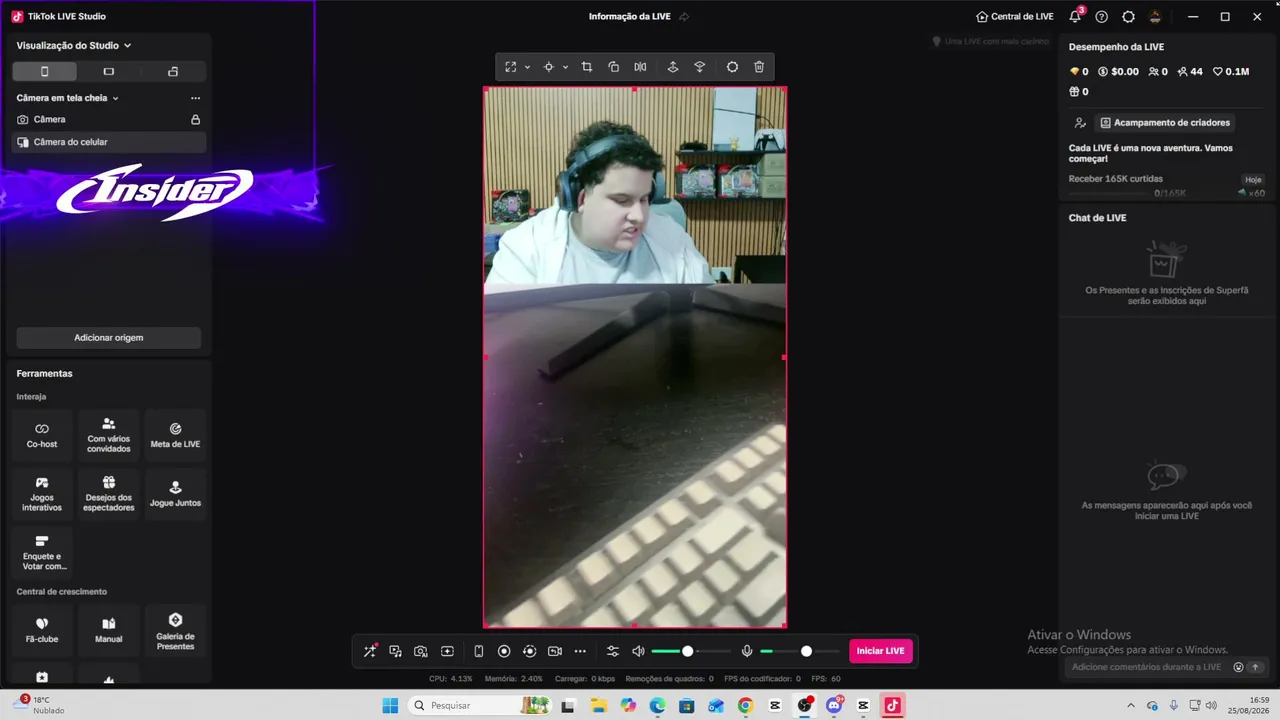Switch to landscape layout
The height and width of the screenshot is (720, 1280).
[x=109, y=71]
